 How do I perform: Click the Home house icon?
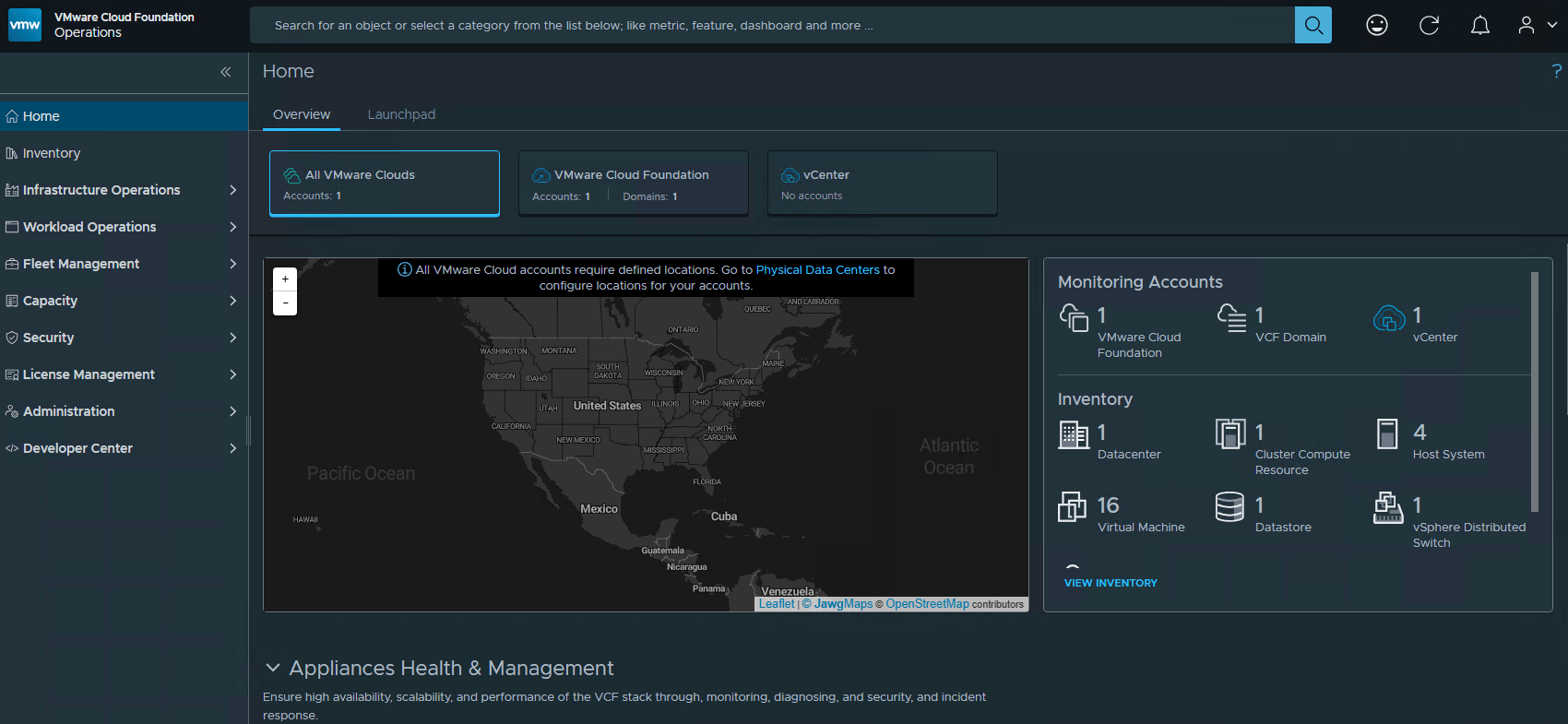click(12, 116)
